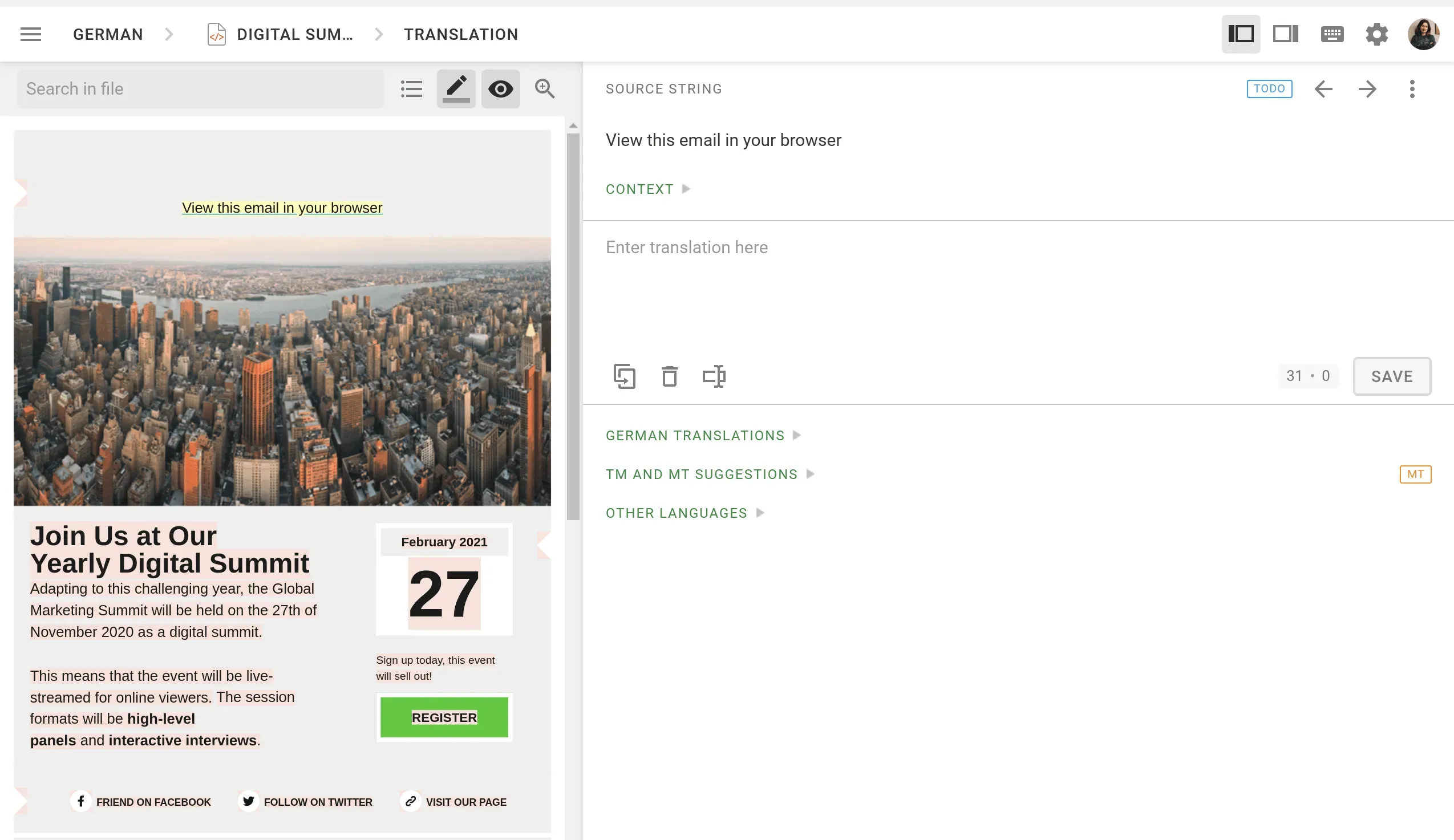Open the strings list view icon
The height and width of the screenshot is (840, 1454).
click(x=411, y=88)
